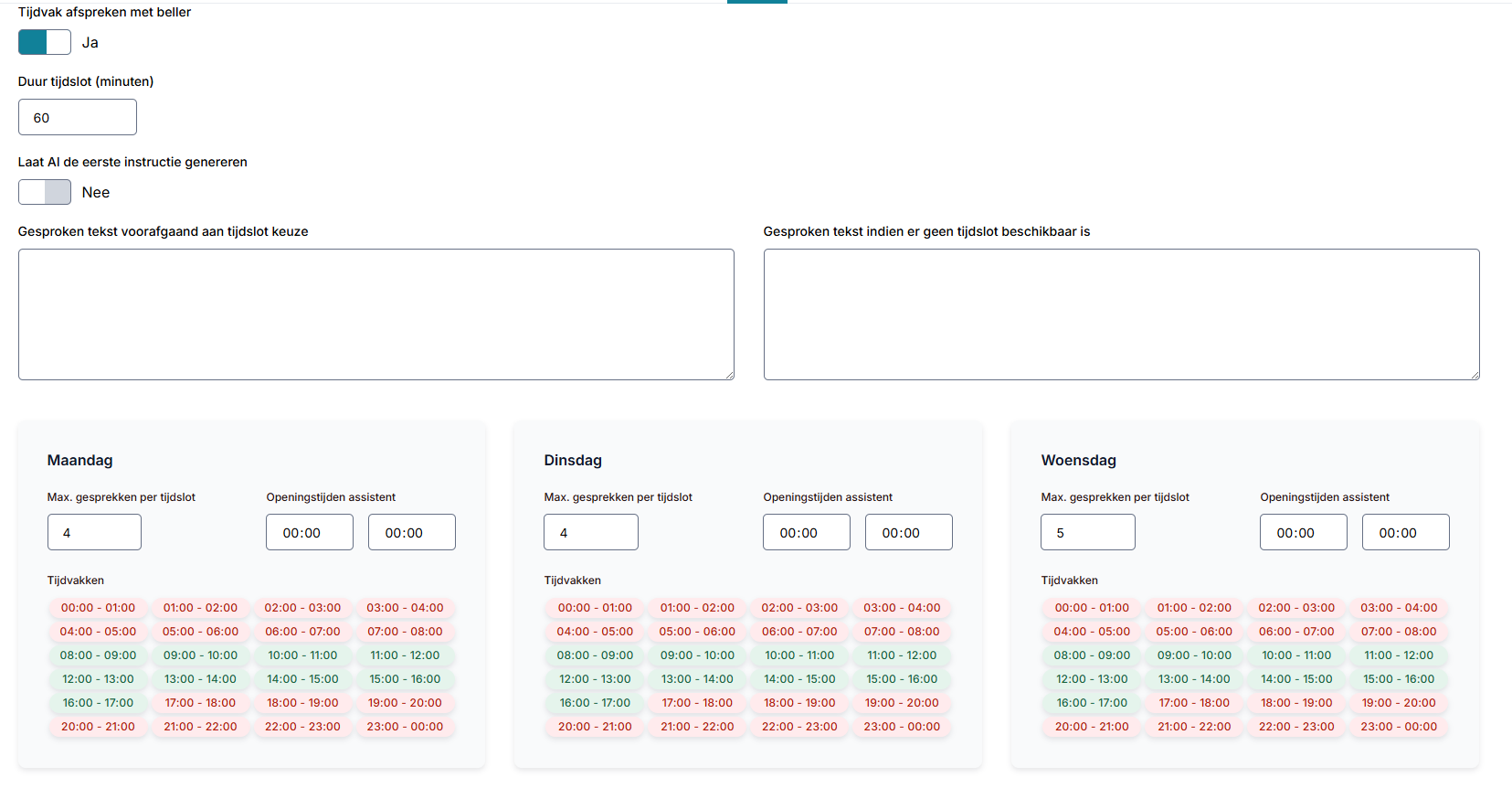Open Woensdag opening start time field
This screenshot has width=1512, height=788.
coord(1304,532)
